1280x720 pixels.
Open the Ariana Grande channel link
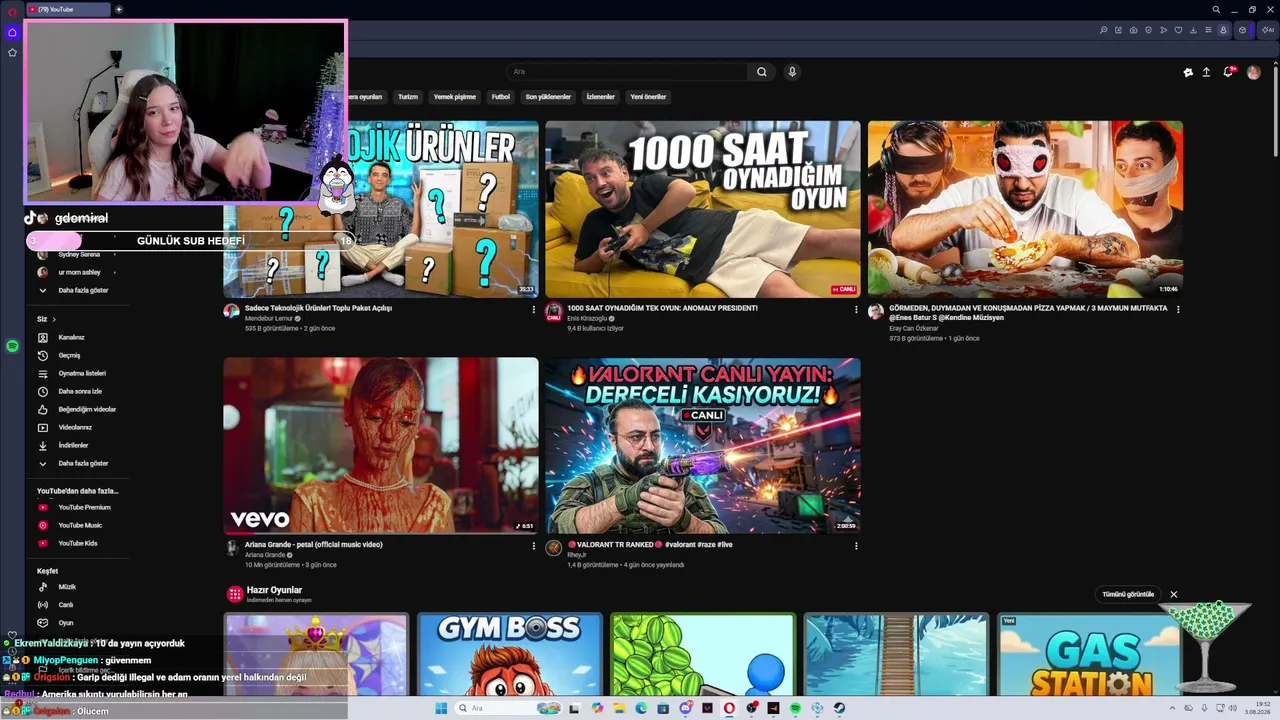tap(265, 555)
